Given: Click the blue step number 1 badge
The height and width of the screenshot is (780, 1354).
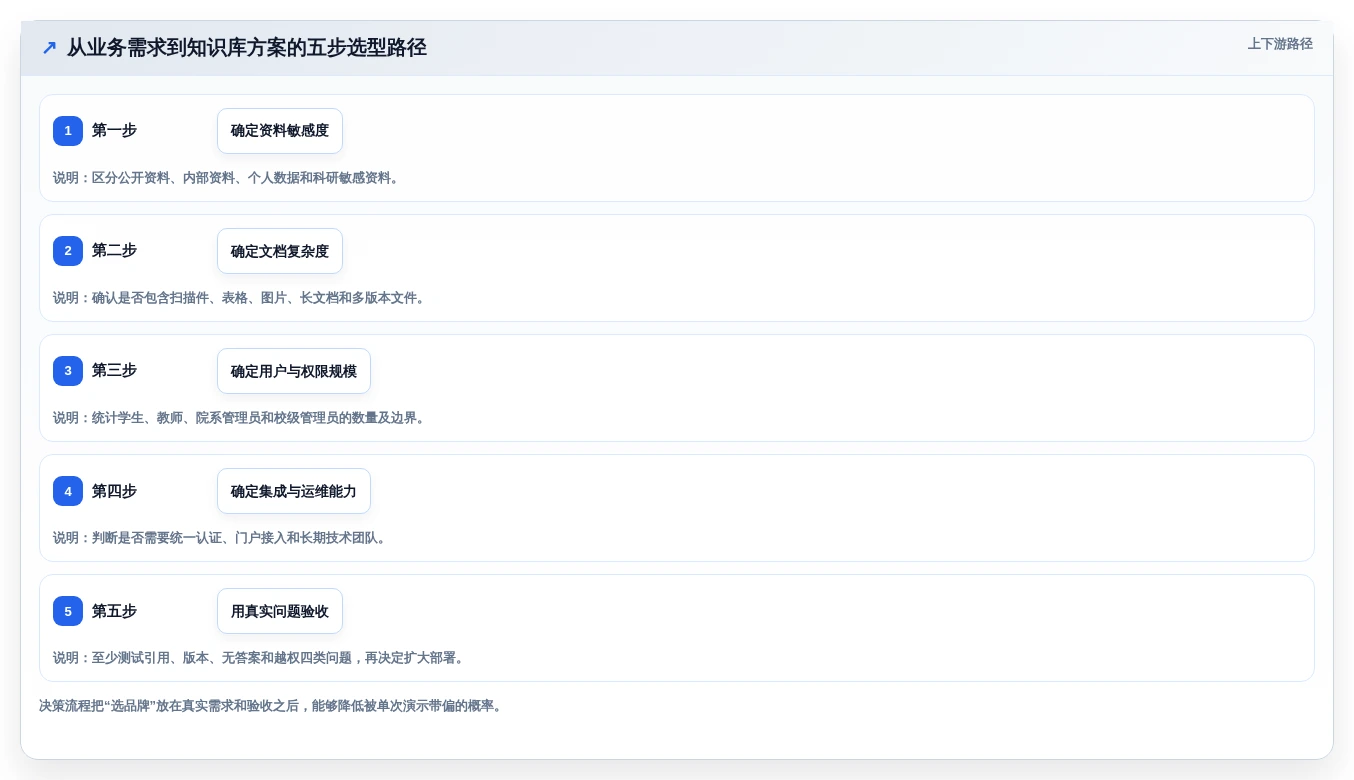Looking at the screenshot, I should click(68, 131).
